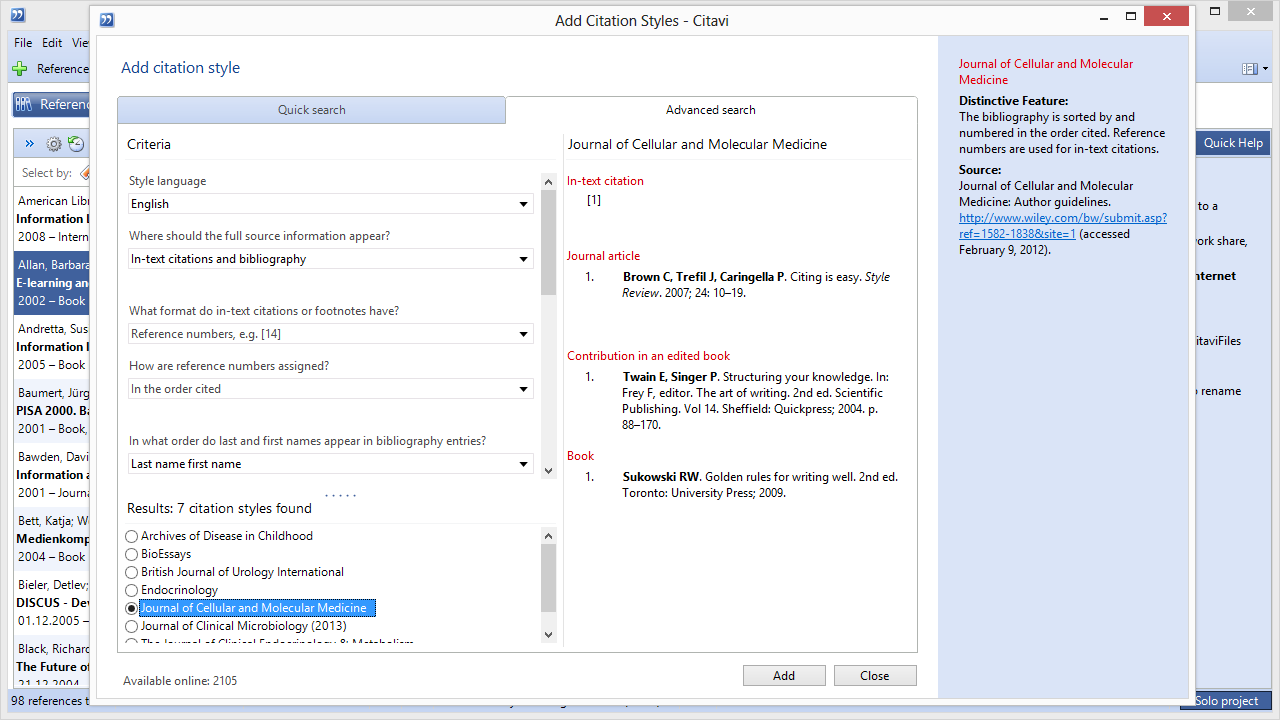Open the gear settings icon in main window list
Image resolution: width=1280 pixels, height=720 pixels.
(x=54, y=144)
